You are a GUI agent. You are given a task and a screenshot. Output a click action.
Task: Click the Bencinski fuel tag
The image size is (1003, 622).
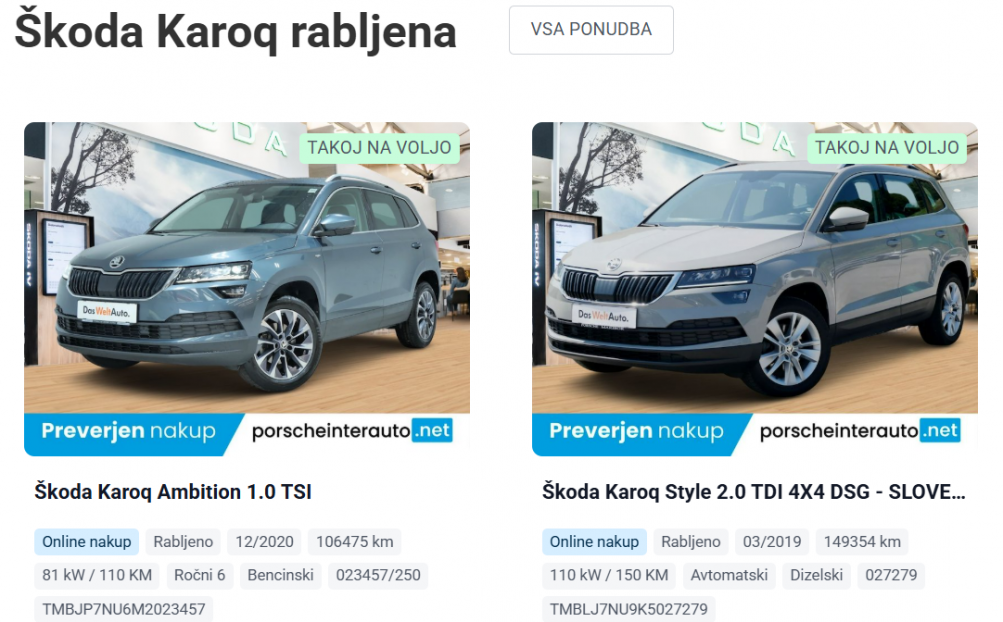(x=280, y=575)
